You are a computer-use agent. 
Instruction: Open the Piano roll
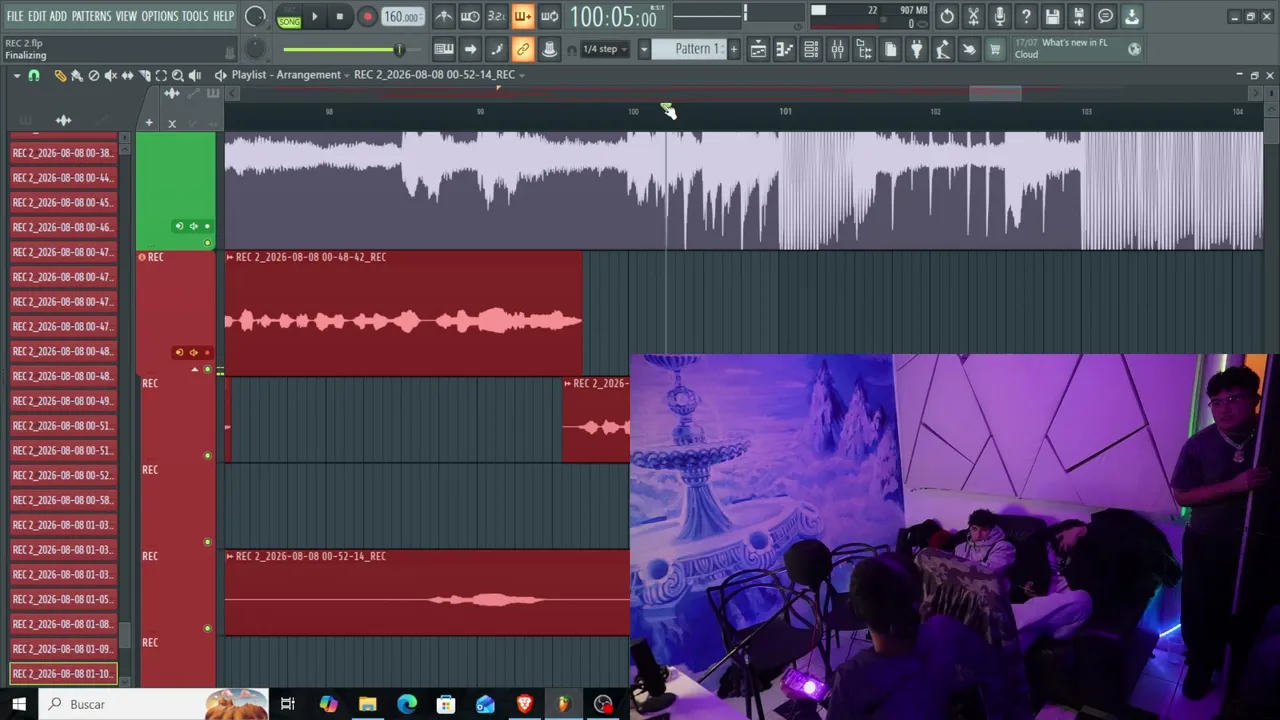pos(785,49)
